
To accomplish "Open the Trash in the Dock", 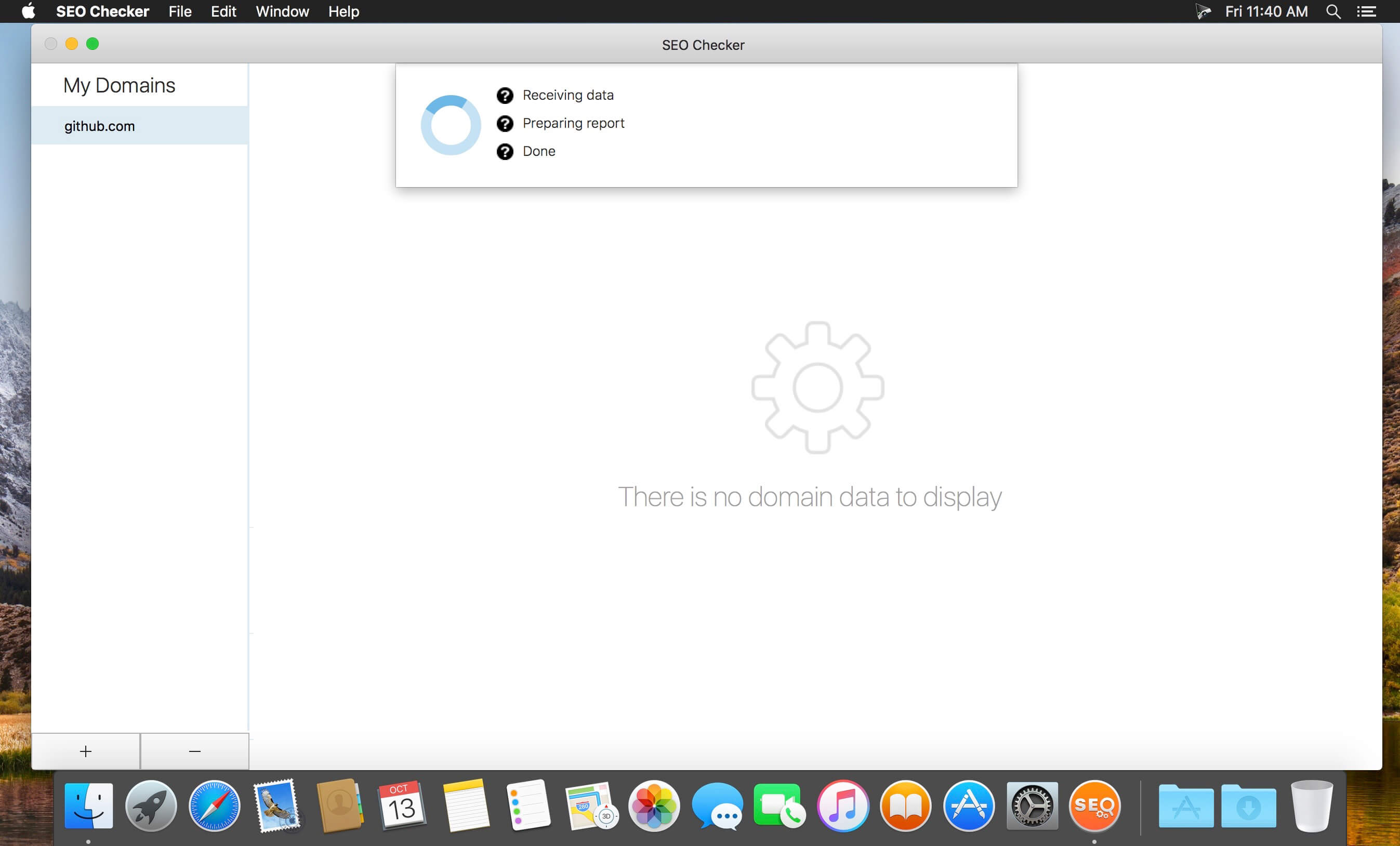I will (x=1311, y=805).
